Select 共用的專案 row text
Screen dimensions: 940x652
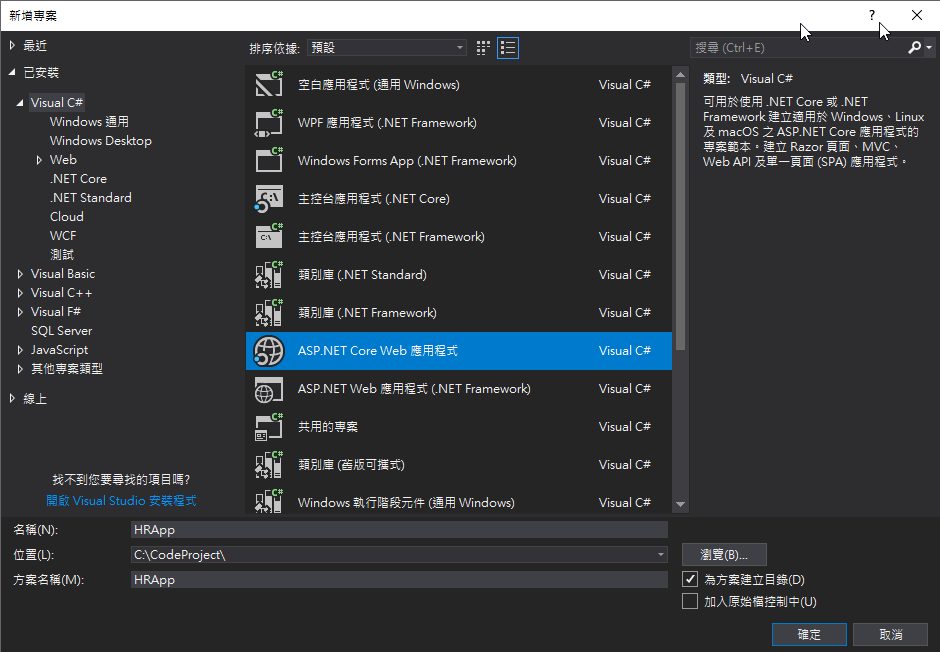tap(328, 427)
